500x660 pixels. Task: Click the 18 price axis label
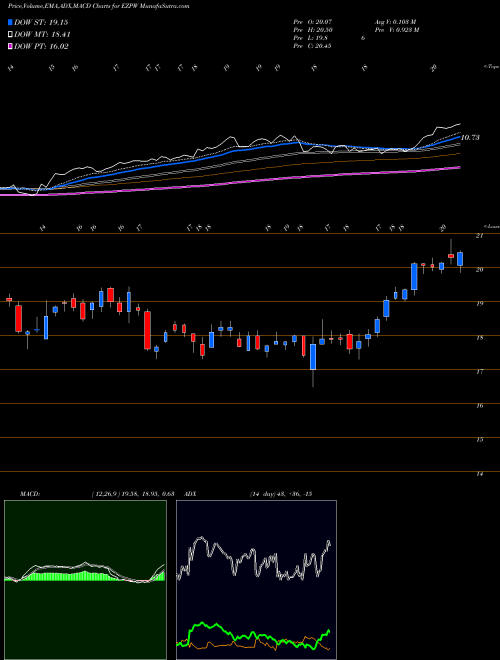(x=479, y=337)
